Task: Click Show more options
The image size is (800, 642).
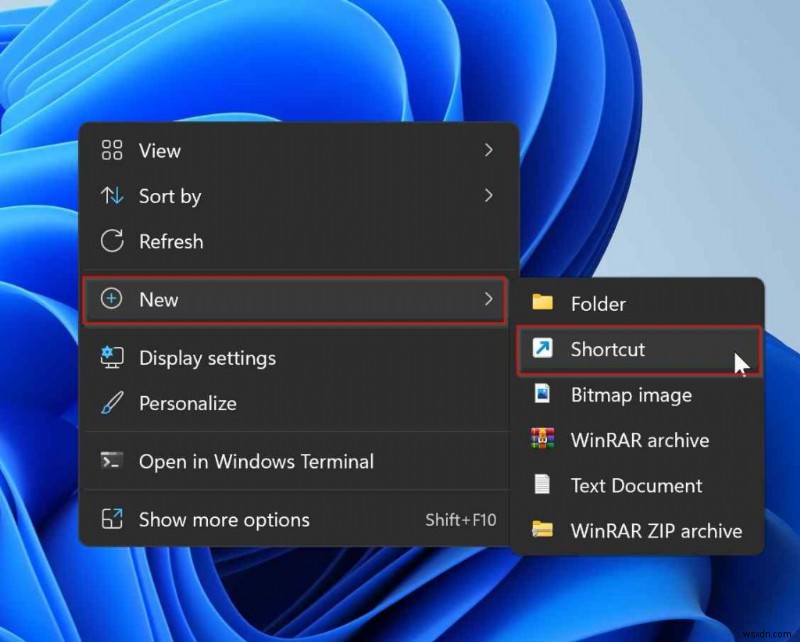Action: [223, 519]
